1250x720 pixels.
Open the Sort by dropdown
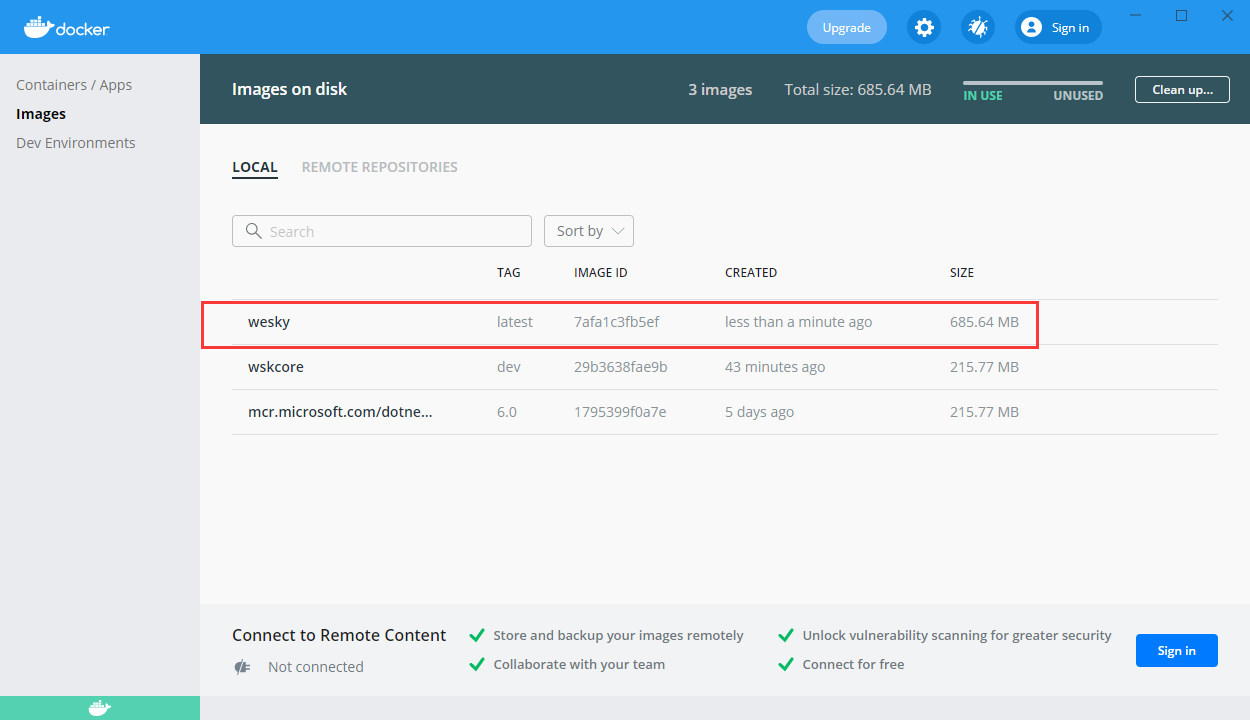pyautogui.click(x=589, y=231)
